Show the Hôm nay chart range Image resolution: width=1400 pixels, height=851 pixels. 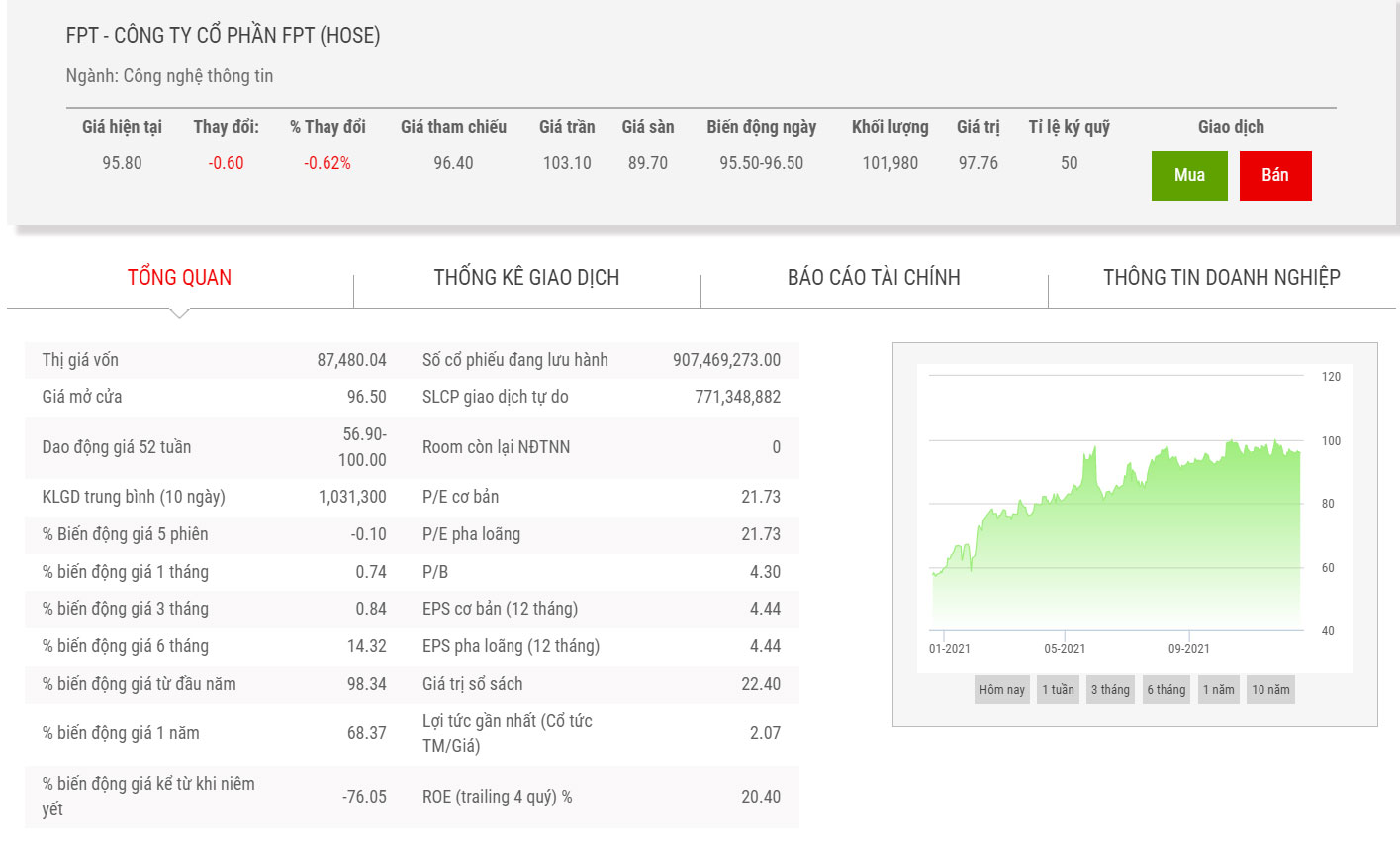1001,690
